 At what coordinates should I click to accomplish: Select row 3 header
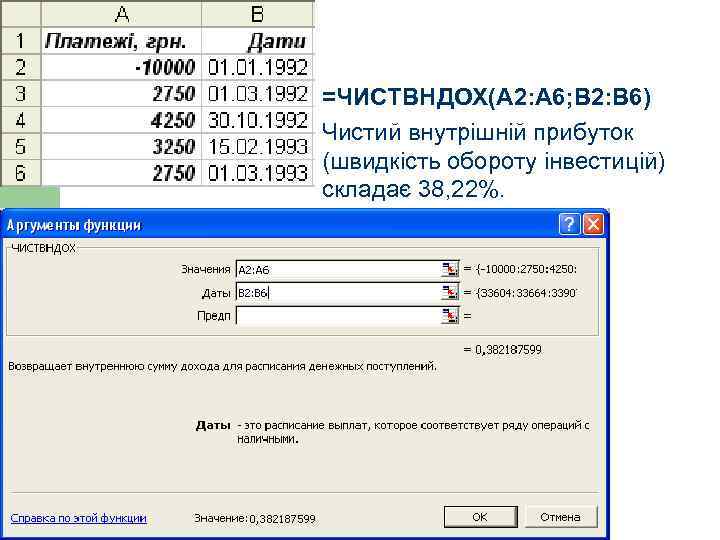(x=21, y=94)
